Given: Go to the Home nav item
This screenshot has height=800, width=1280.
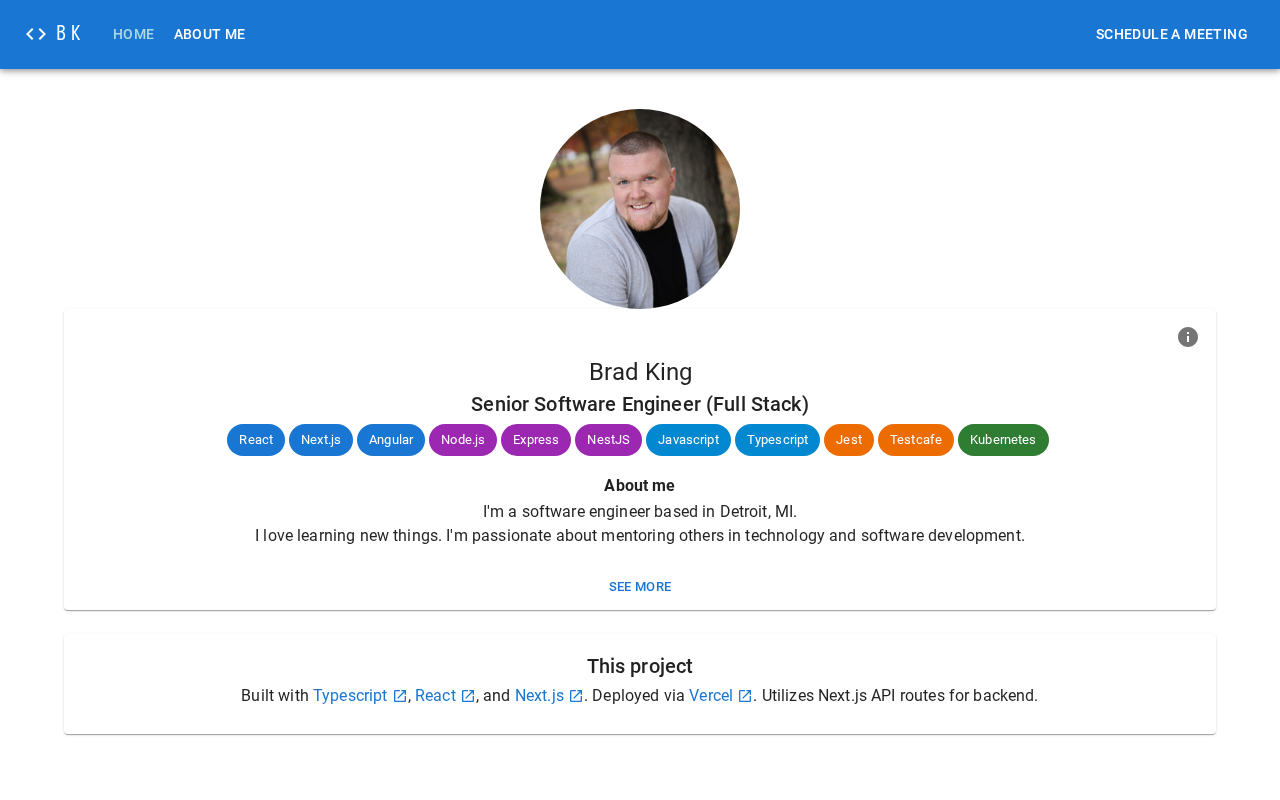Looking at the screenshot, I should coord(133,34).
